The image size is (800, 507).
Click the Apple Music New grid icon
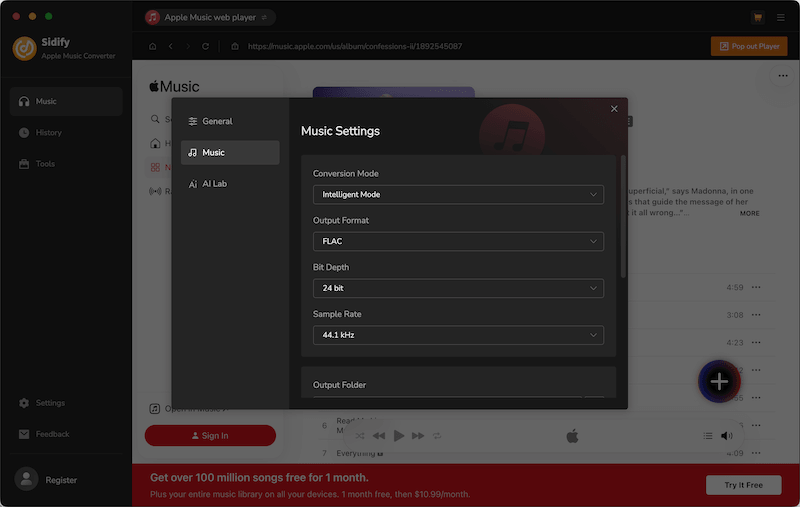pos(155,167)
